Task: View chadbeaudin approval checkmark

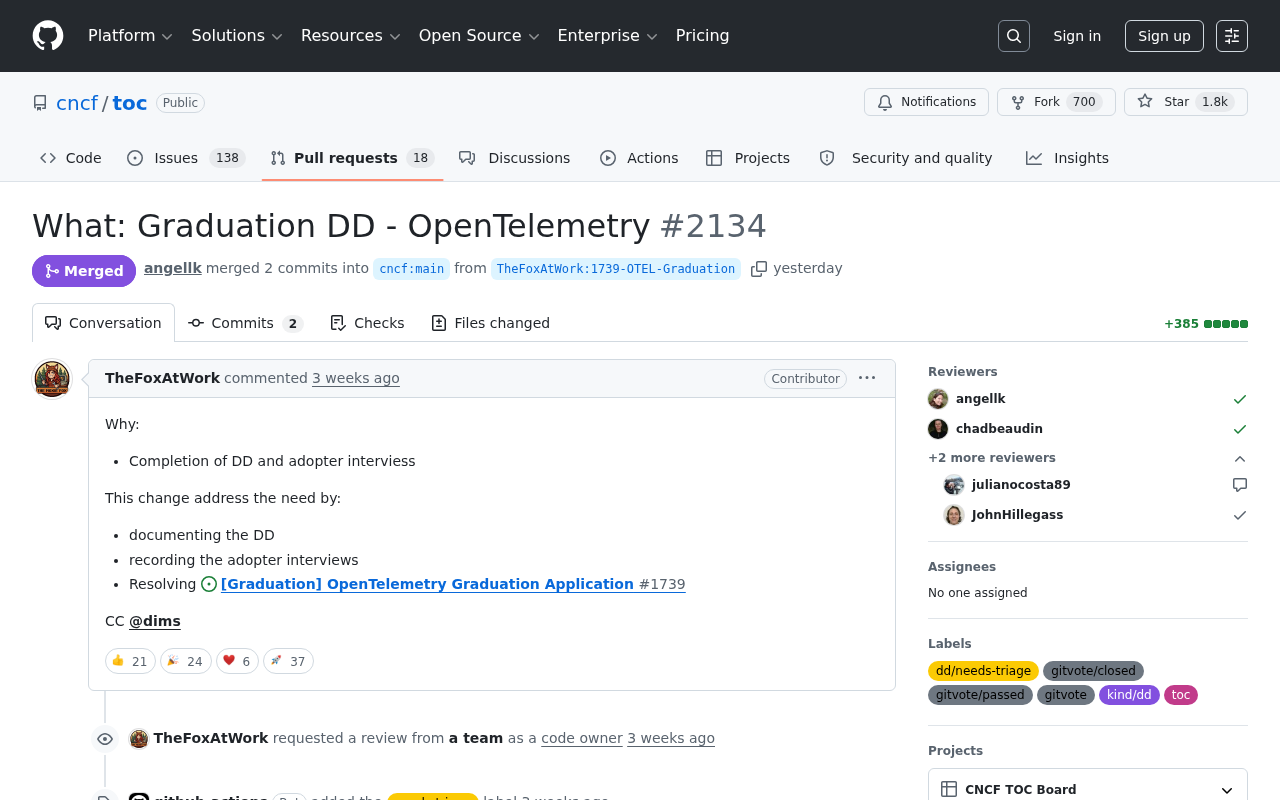Action: [1240, 429]
